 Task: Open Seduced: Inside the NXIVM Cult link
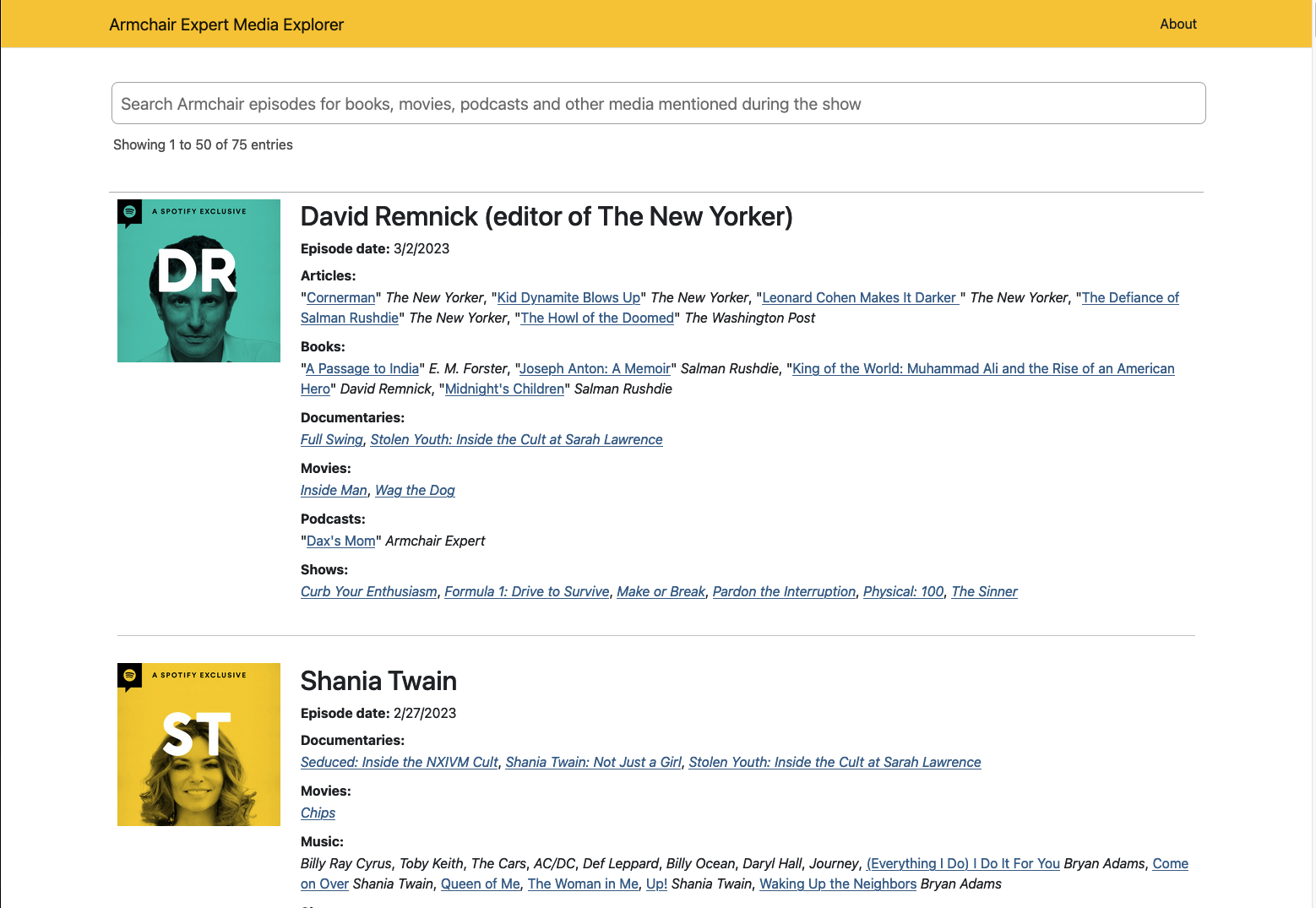pyautogui.click(x=400, y=762)
